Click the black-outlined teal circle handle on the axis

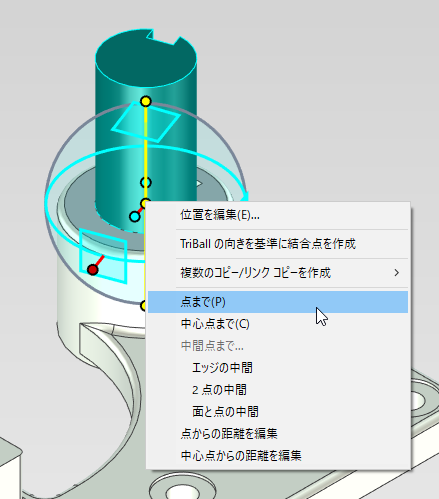point(146,182)
